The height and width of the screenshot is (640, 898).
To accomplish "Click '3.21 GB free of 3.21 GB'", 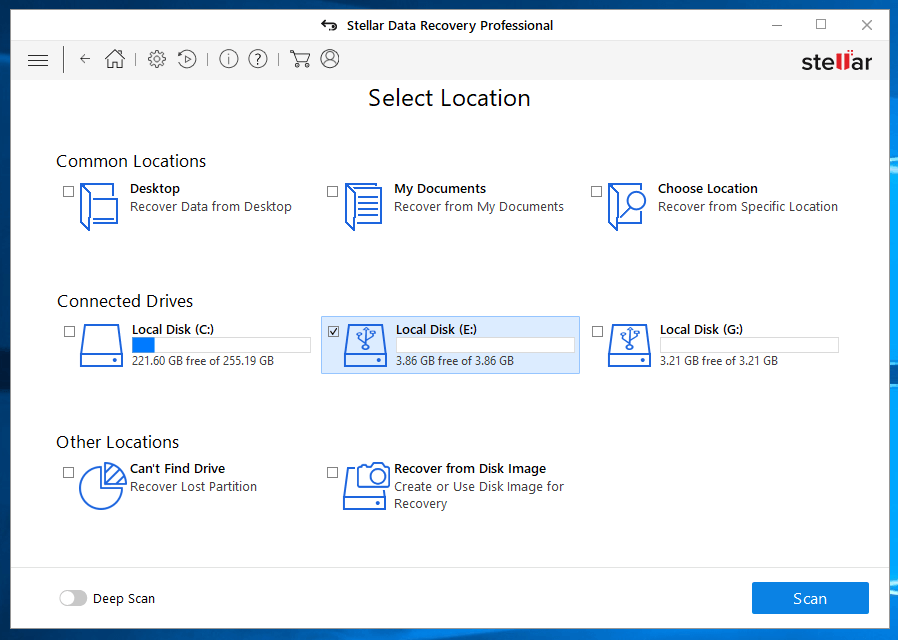I will click(719, 361).
